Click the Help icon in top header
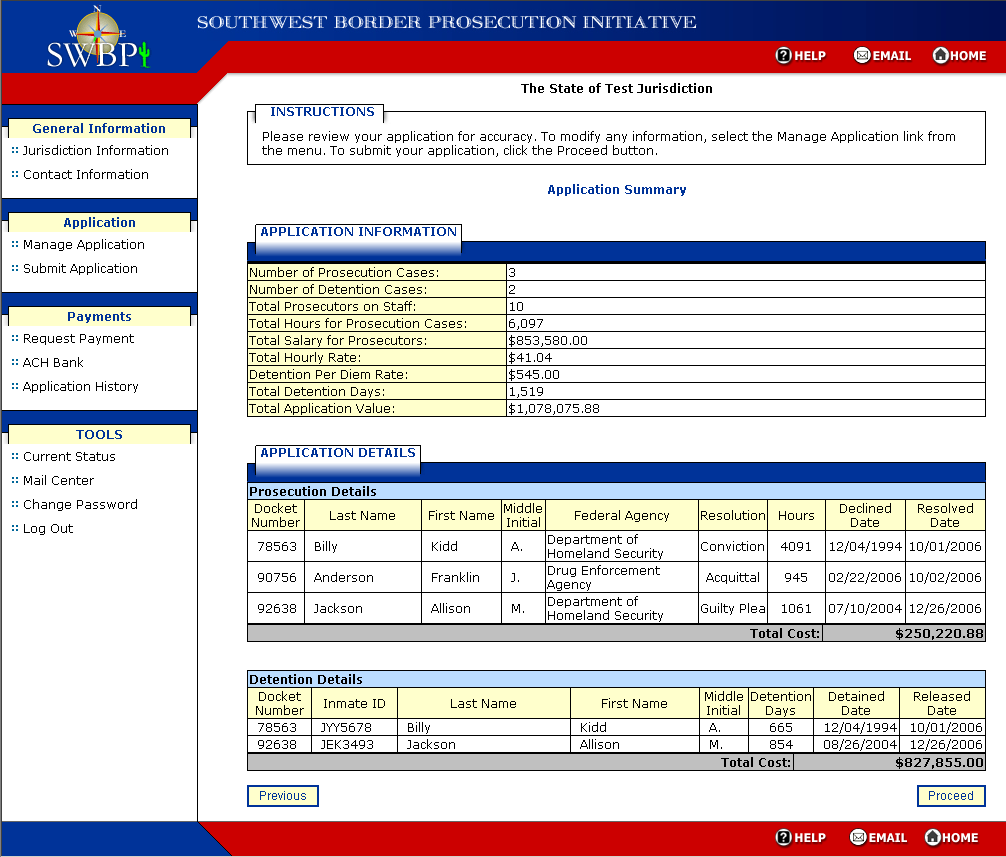The image size is (1006, 857). coord(784,56)
